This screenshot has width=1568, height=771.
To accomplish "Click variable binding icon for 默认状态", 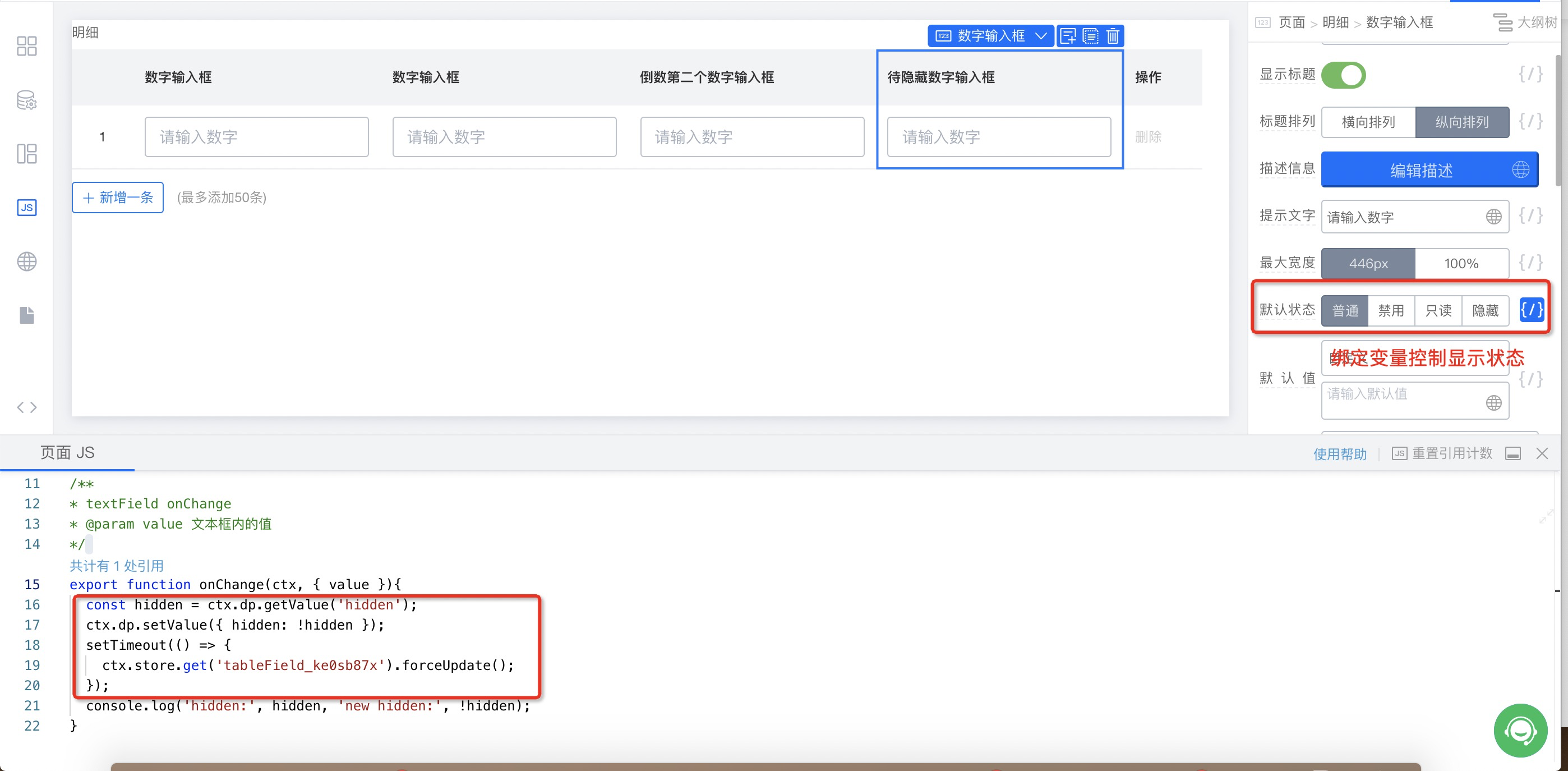I will pos(1531,310).
